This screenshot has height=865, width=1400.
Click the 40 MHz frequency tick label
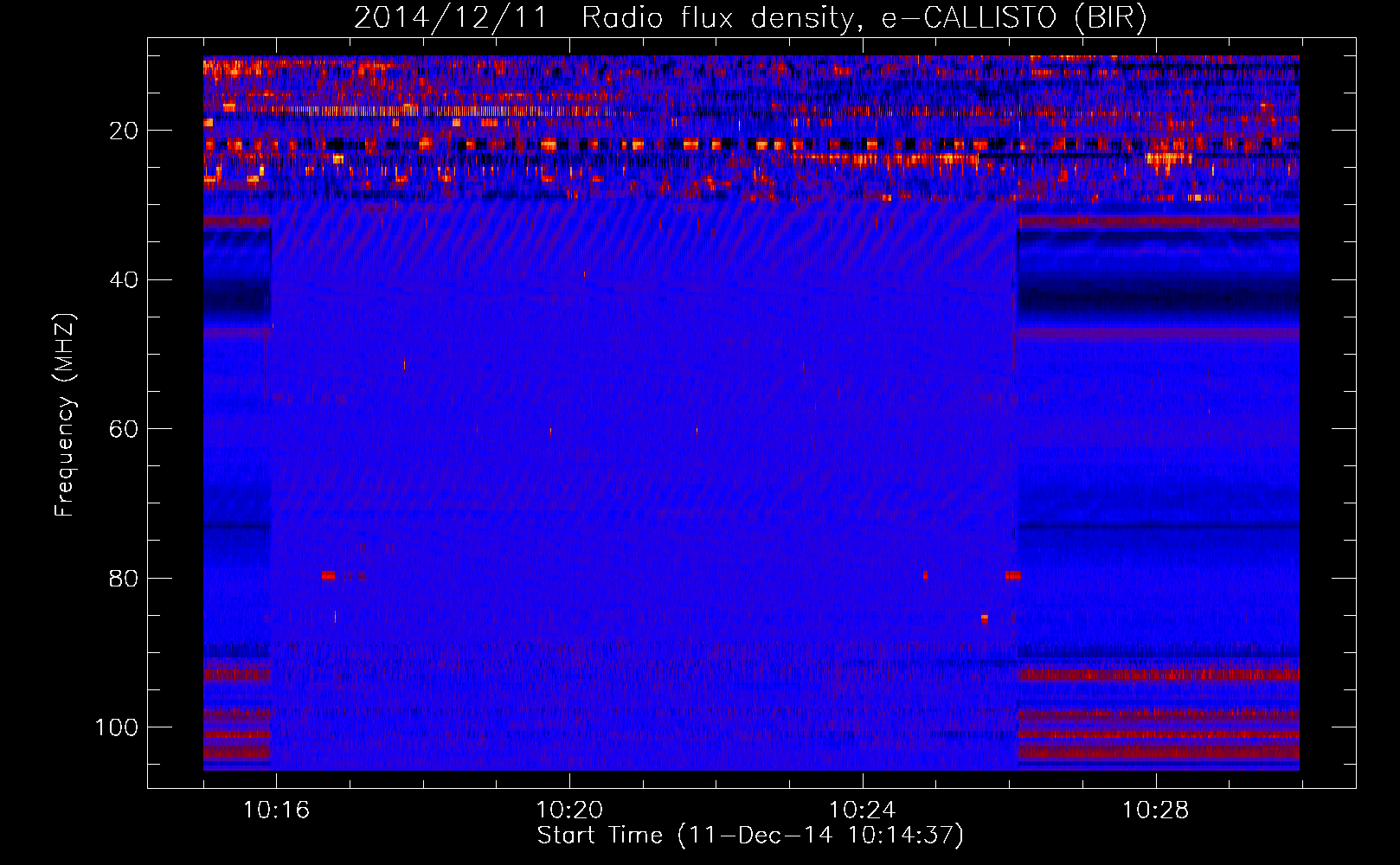click(x=125, y=280)
